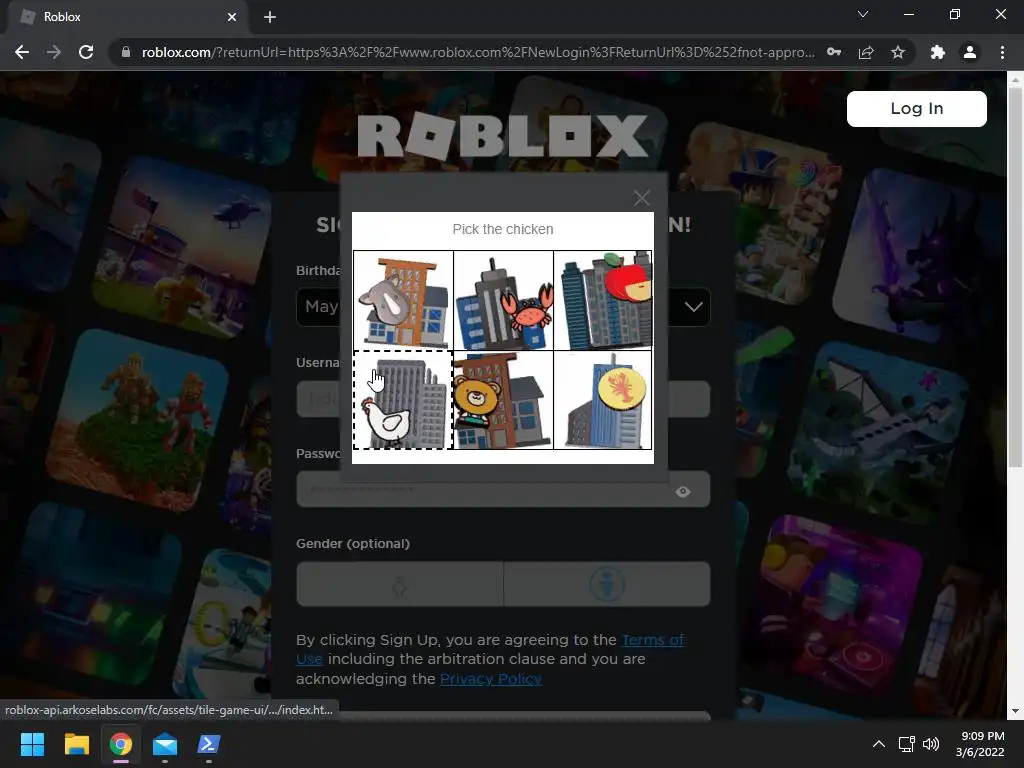Open the Mail app from the taskbar
Image resolution: width=1024 pixels, height=768 pixels.
(165, 744)
